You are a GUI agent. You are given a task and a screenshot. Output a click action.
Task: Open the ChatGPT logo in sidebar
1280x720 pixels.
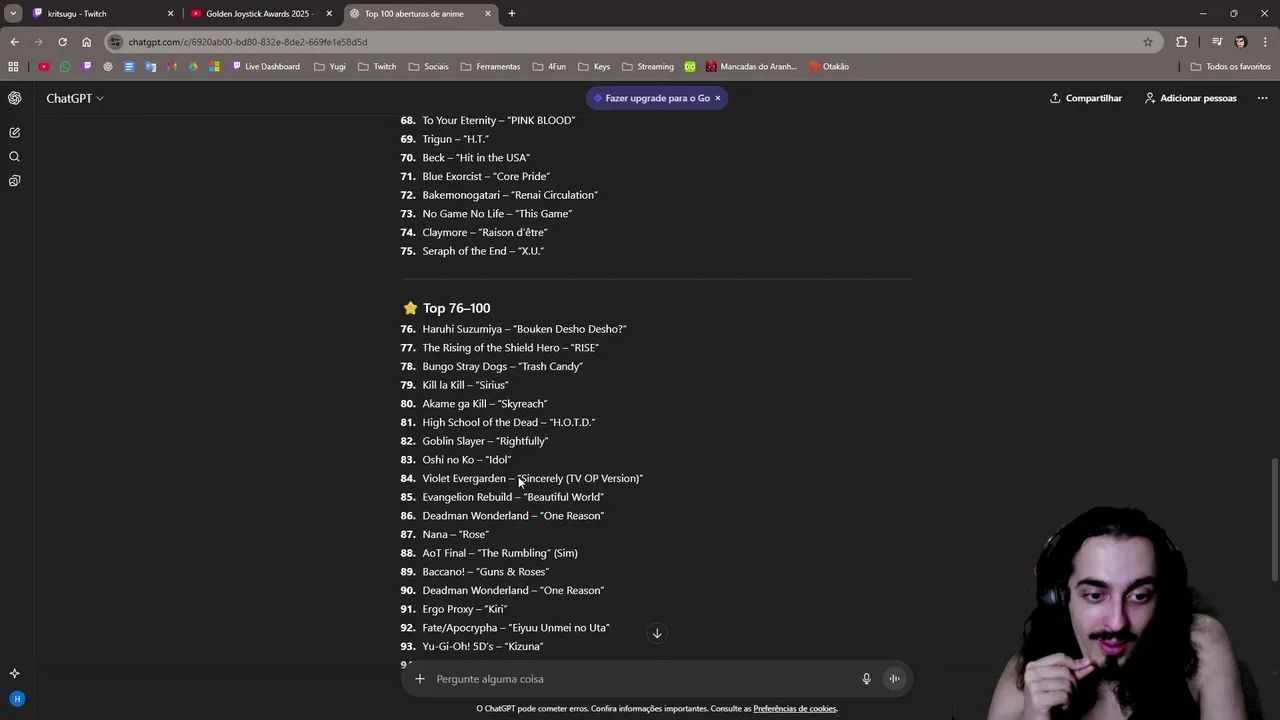click(x=14, y=98)
